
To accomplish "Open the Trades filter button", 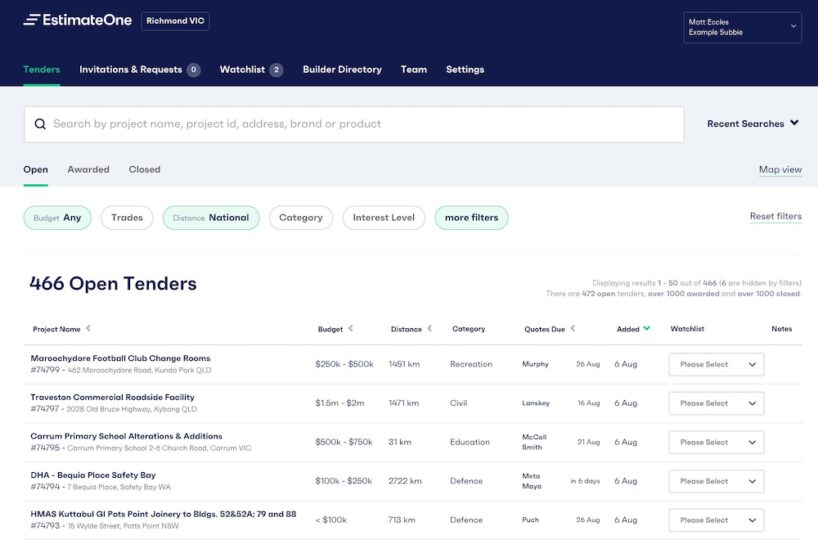I will 127,217.
